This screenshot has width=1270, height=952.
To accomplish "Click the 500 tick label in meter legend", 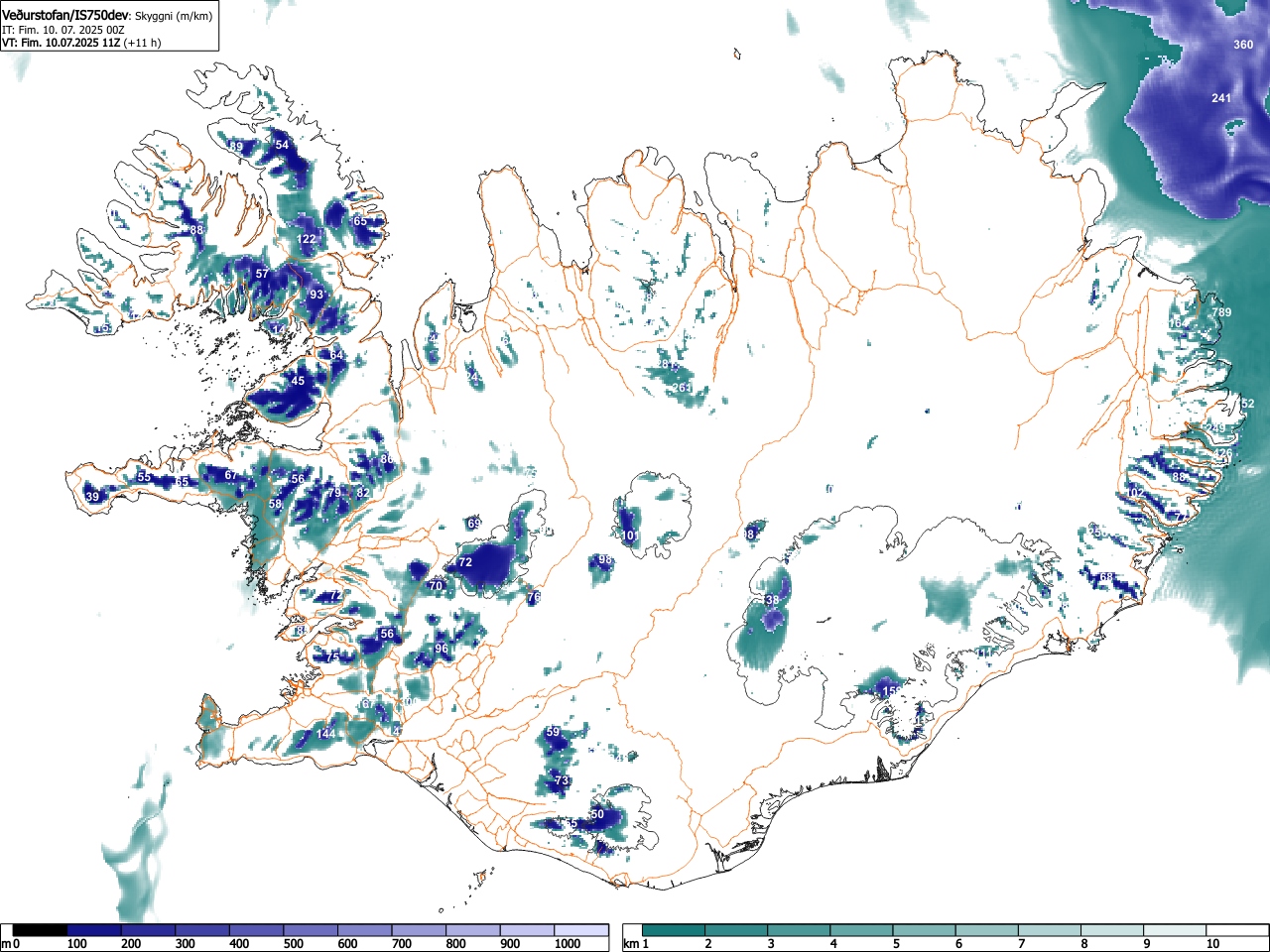I will [x=294, y=944].
